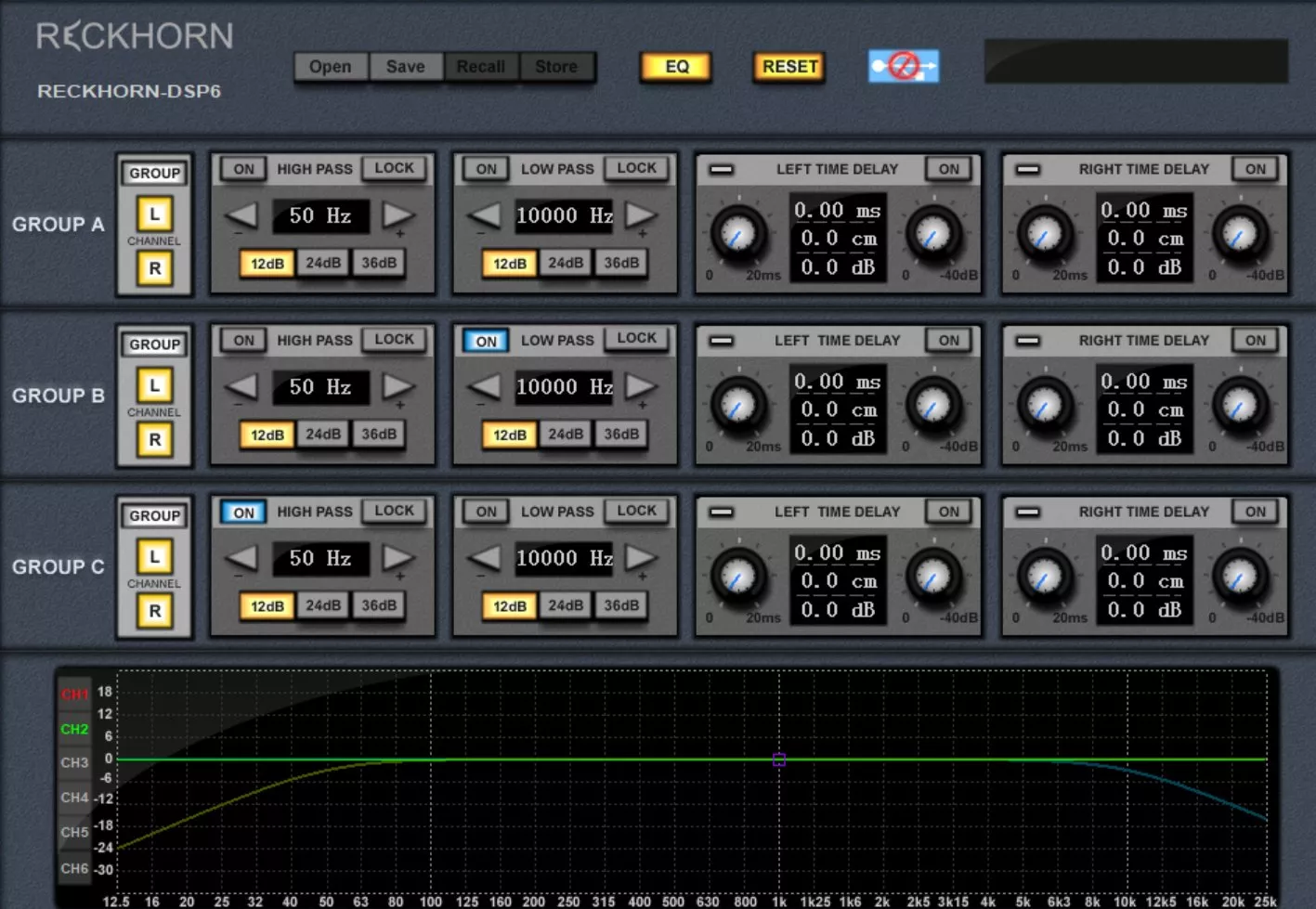Select 24dB slope for Group C low pass
1316x909 pixels.
pos(566,605)
